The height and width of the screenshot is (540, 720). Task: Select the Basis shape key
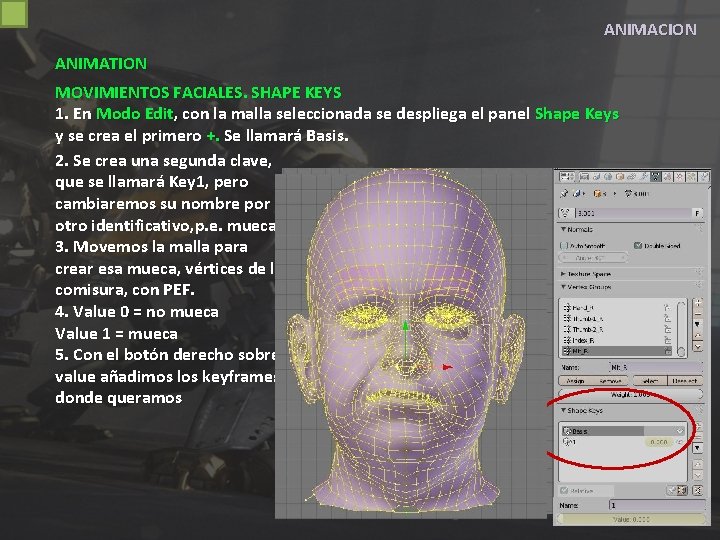click(624, 431)
